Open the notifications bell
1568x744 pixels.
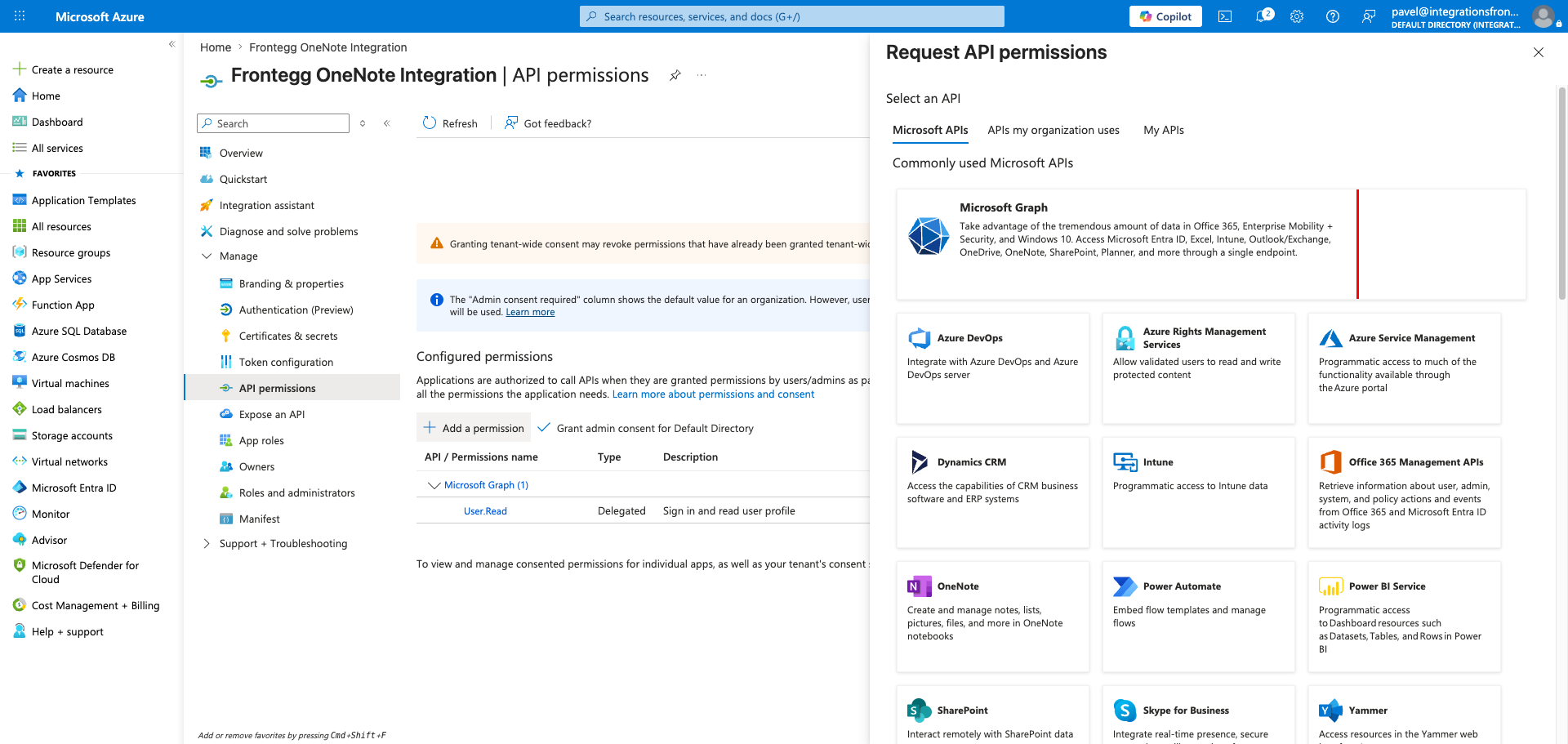pos(1263,16)
